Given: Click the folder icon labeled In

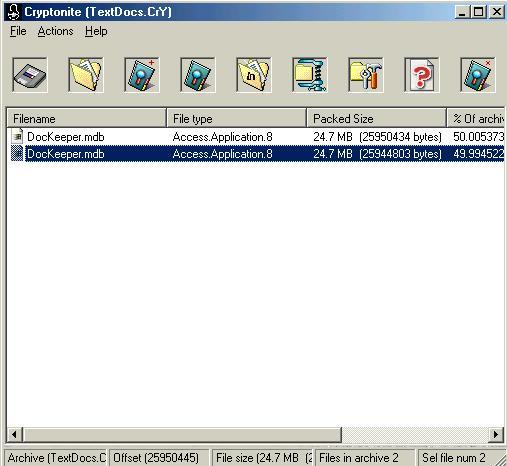Looking at the screenshot, I should pos(254,75).
